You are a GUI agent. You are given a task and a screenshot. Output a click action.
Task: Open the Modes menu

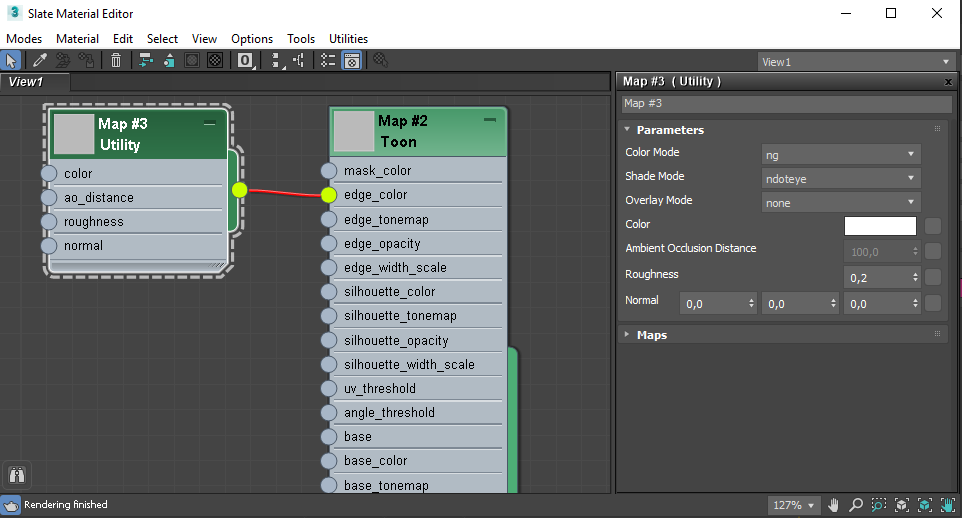coord(24,39)
